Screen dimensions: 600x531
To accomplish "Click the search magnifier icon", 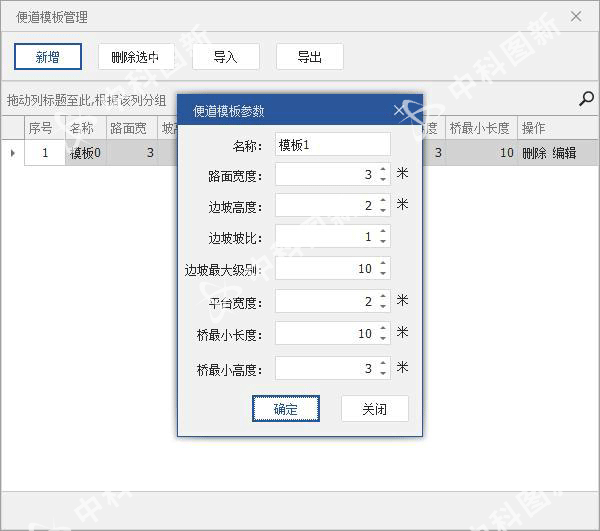I will [586, 98].
